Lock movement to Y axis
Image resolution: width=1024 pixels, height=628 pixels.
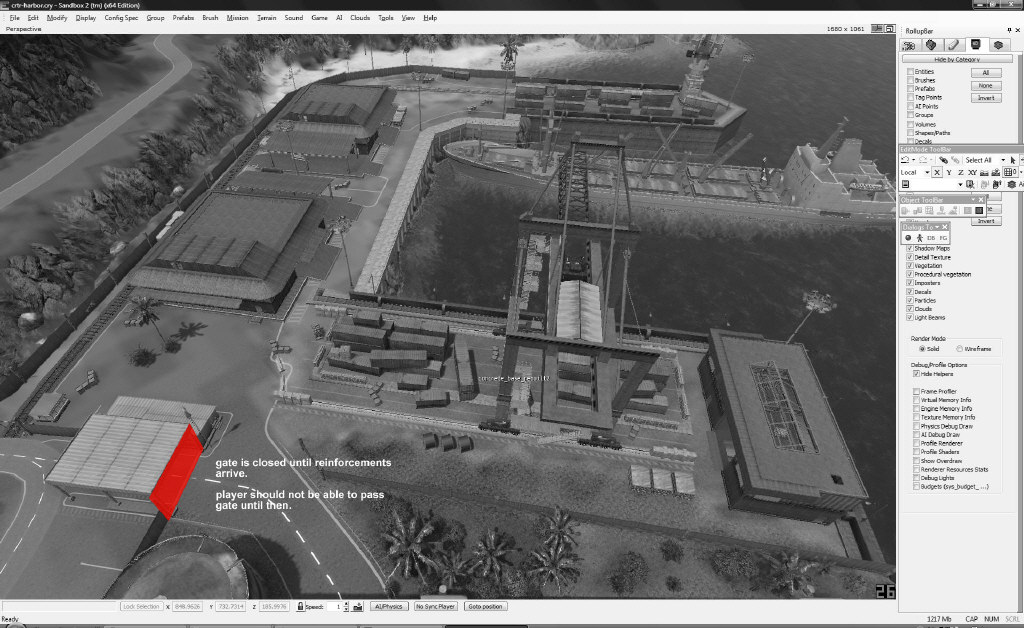tap(949, 172)
